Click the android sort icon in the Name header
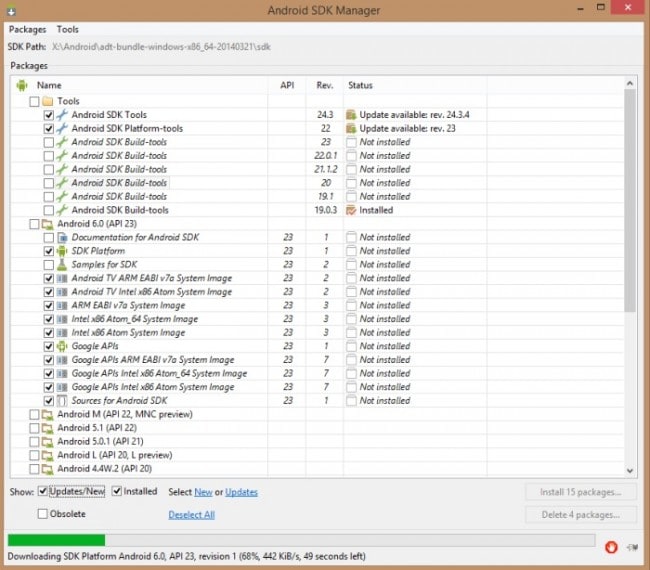The image size is (650, 570). point(22,85)
